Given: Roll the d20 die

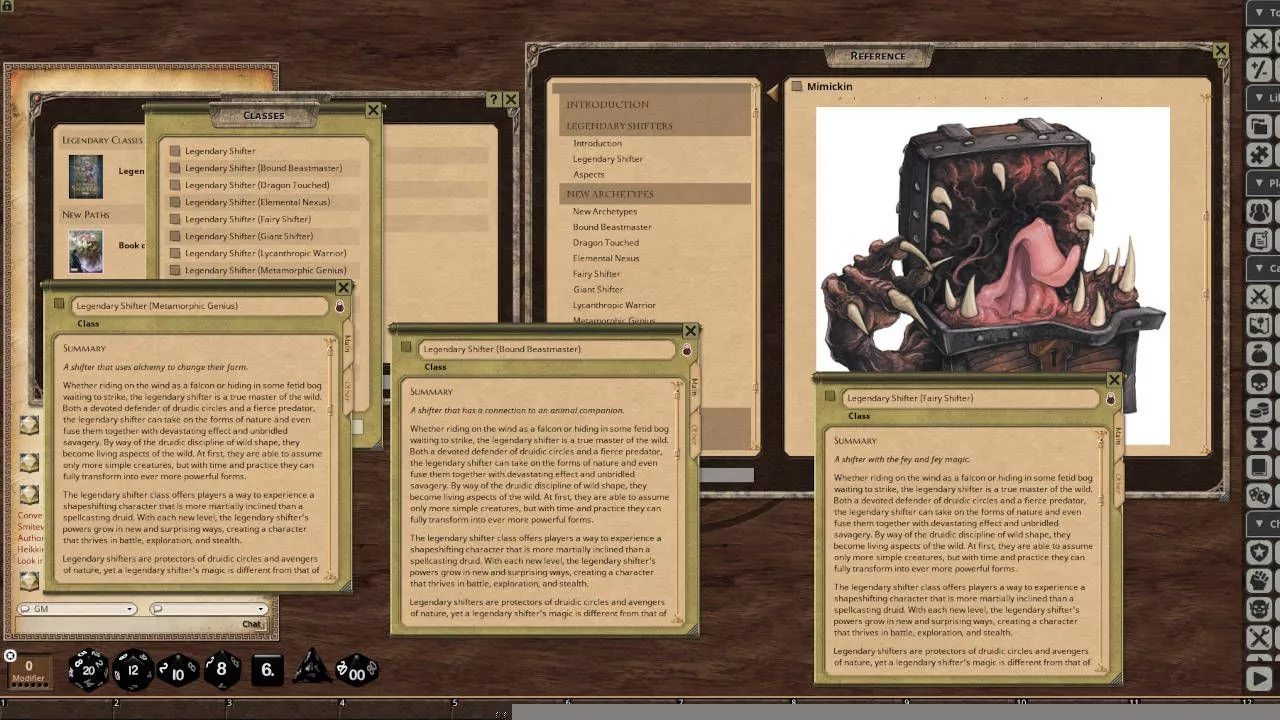Looking at the screenshot, I should pos(88,669).
